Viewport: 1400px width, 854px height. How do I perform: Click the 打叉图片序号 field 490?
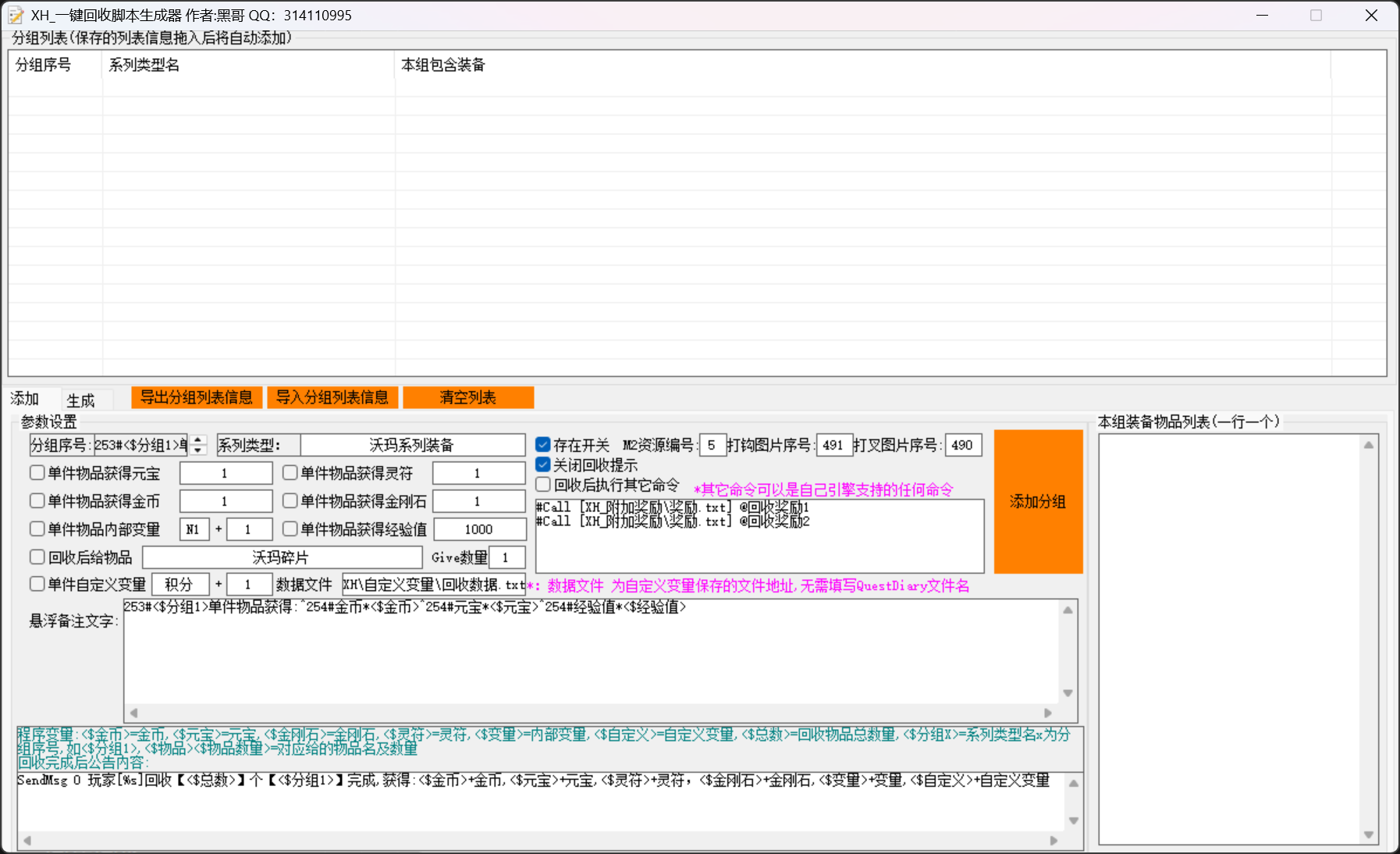click(962, 445)
